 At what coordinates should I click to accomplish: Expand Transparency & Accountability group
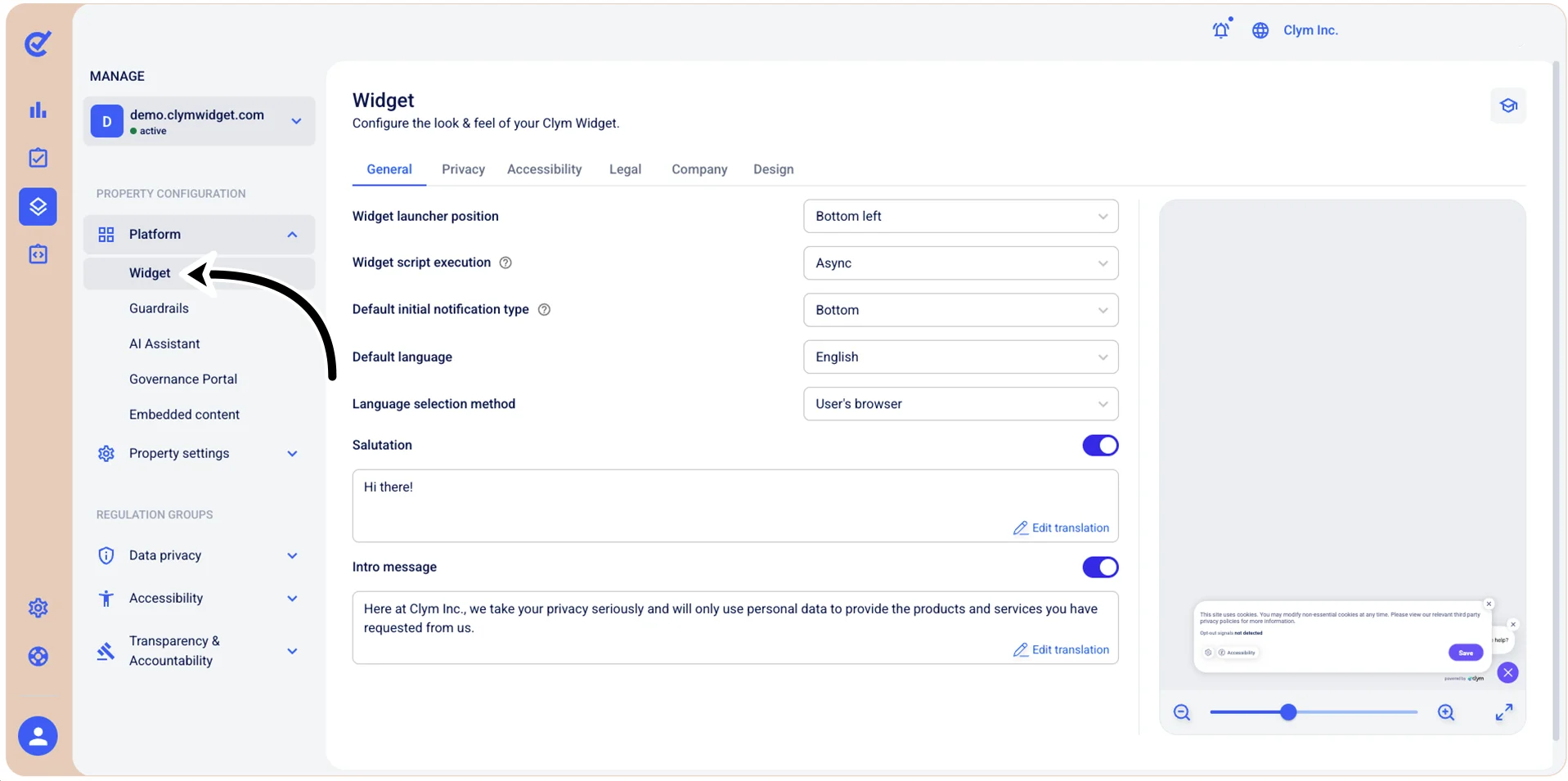(x=199, y=651)
